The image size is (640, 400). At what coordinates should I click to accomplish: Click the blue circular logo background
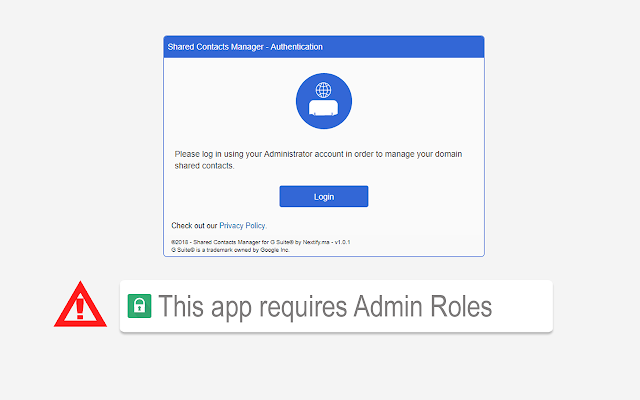[x=324, y=101]
